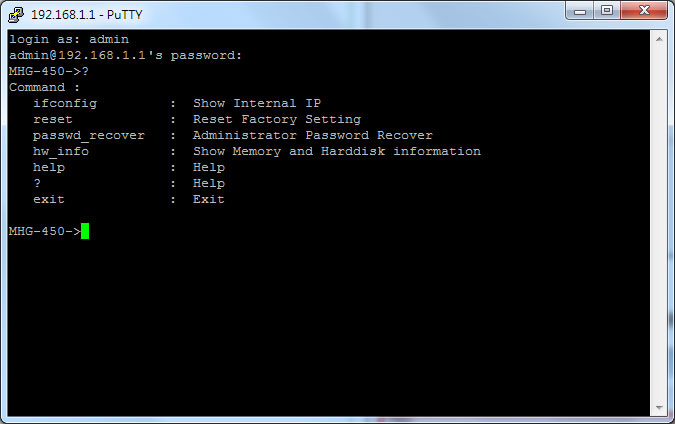Click the 'help' command in list
Image resolution: width=675 pixels, height=424 pixels.
[49, 167]
